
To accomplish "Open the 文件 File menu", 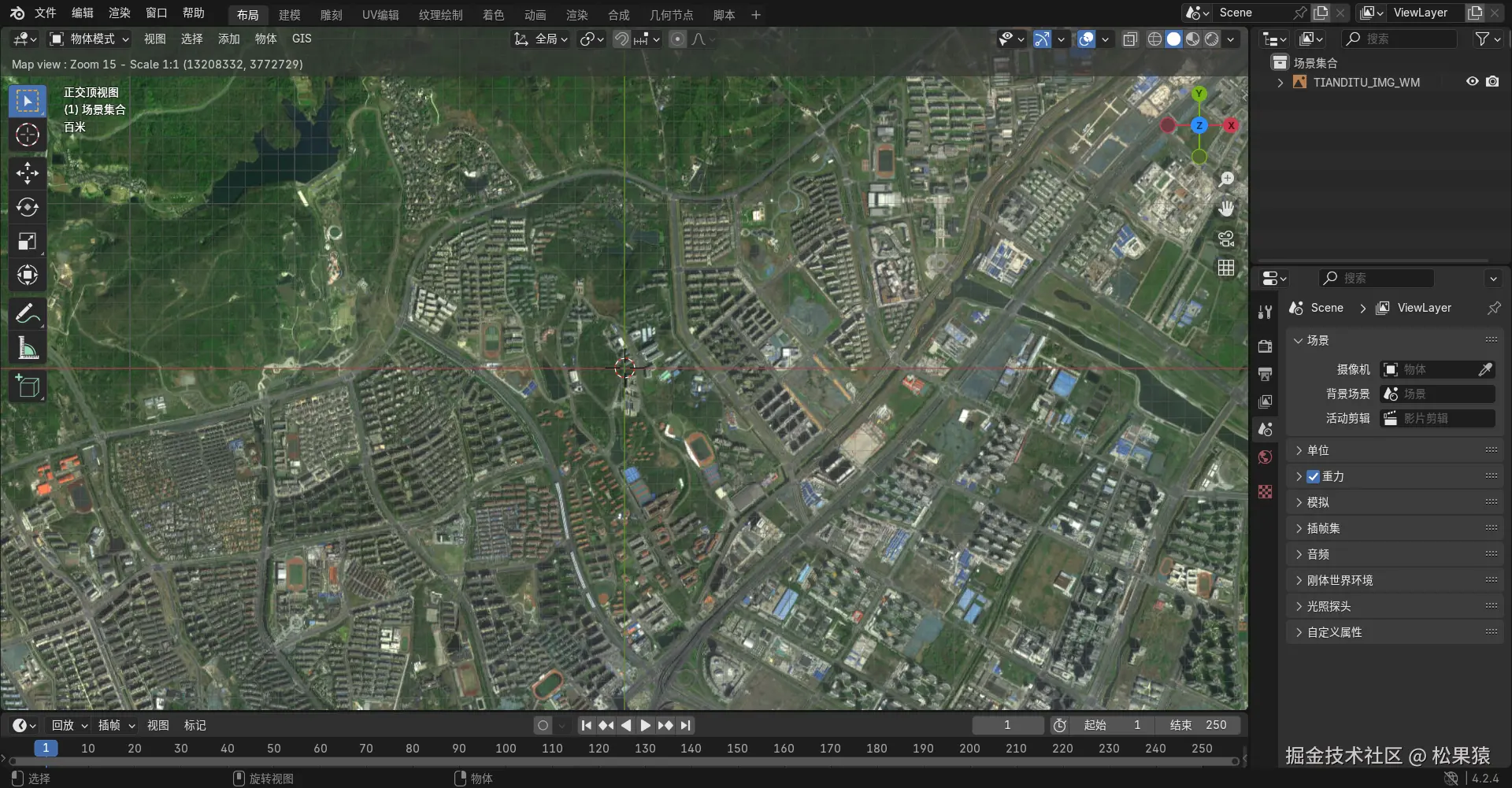I will [x=46, y=13].
